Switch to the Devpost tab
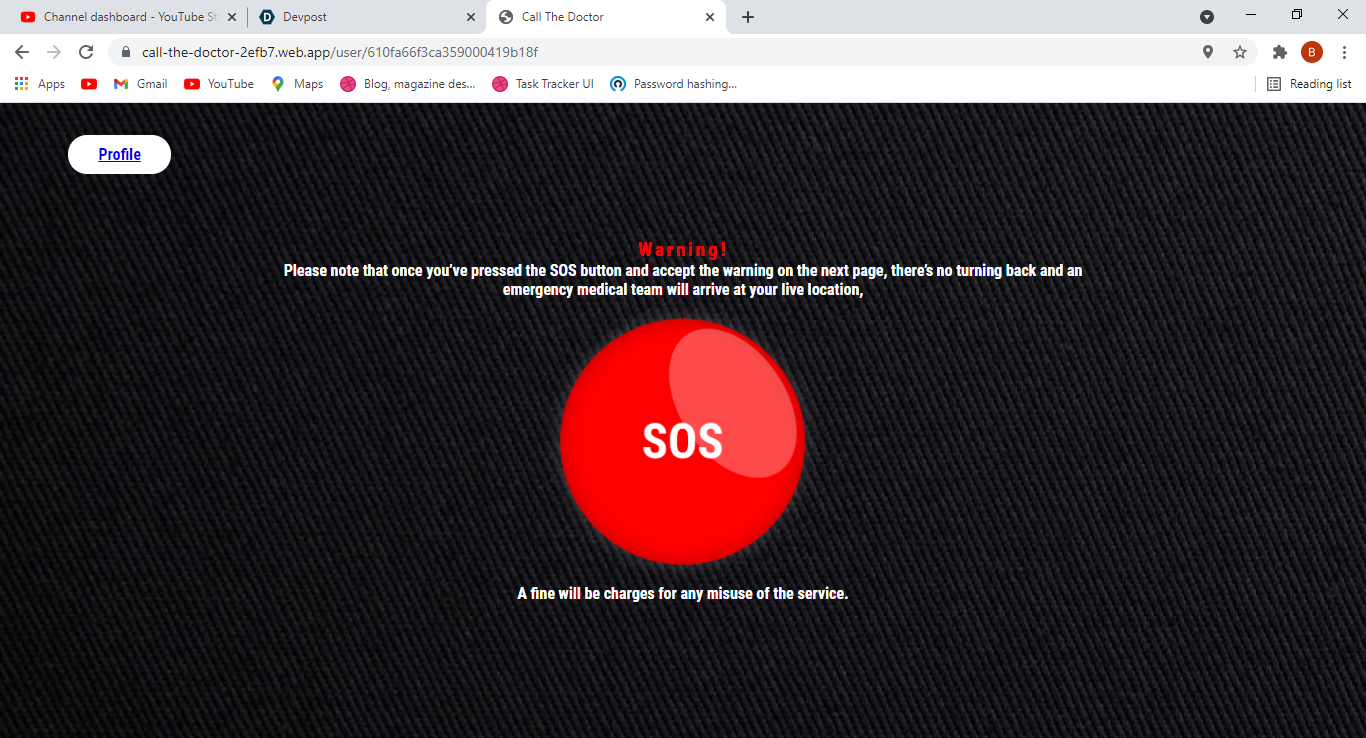1366x738 pixels. tap(366, 17)
